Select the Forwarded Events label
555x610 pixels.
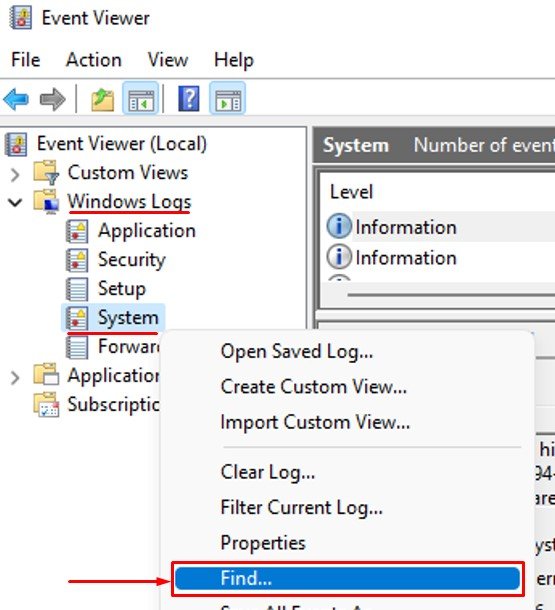129,347
